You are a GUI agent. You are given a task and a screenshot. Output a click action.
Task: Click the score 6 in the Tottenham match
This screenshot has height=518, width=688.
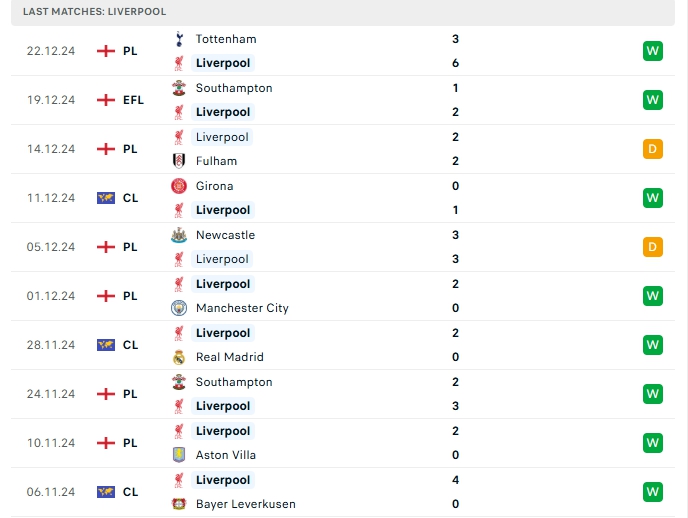coord(455,63)
